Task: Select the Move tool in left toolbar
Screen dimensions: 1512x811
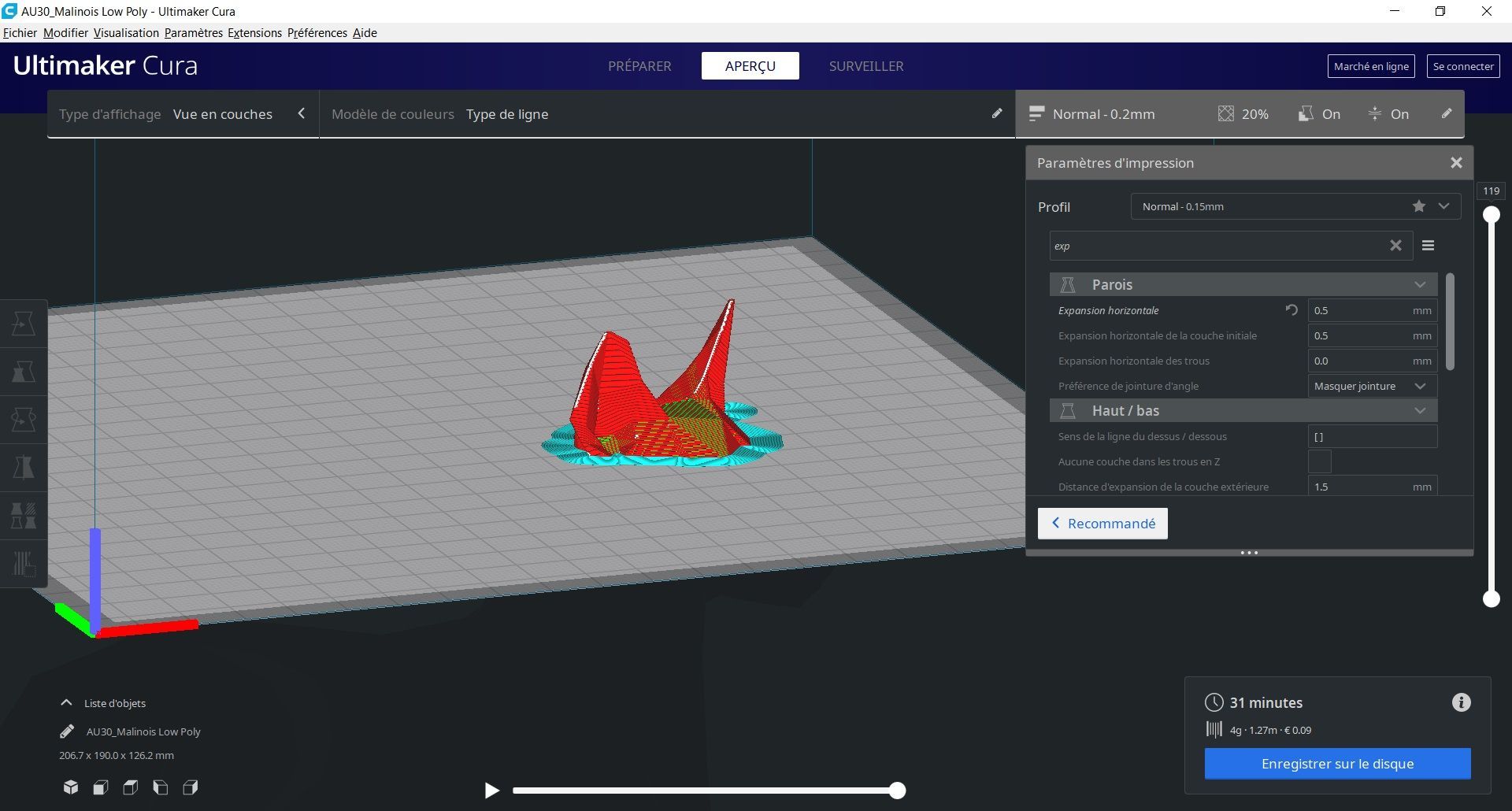Action: (24, 323)
